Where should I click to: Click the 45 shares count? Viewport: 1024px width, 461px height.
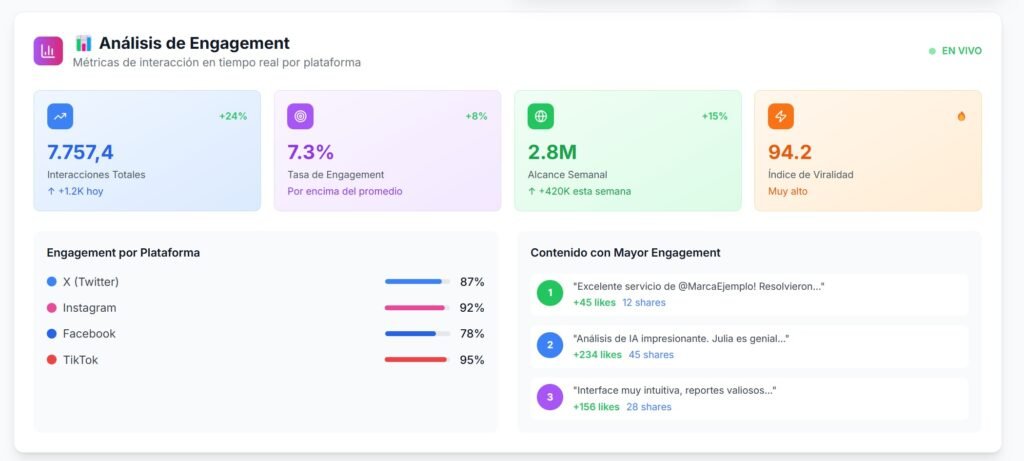tap(651, 355)
